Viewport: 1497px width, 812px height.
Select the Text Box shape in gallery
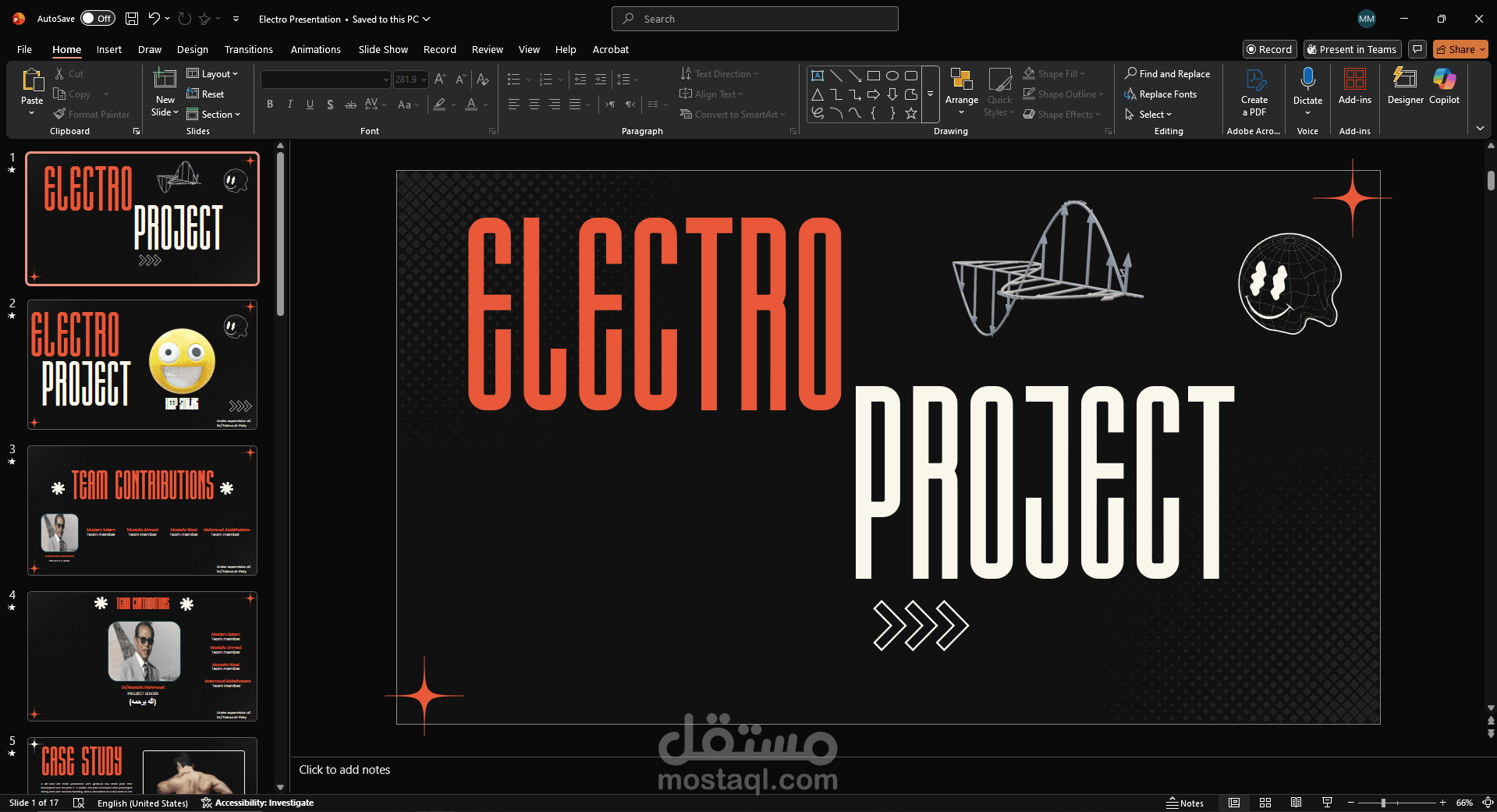(x=818, y=76)
